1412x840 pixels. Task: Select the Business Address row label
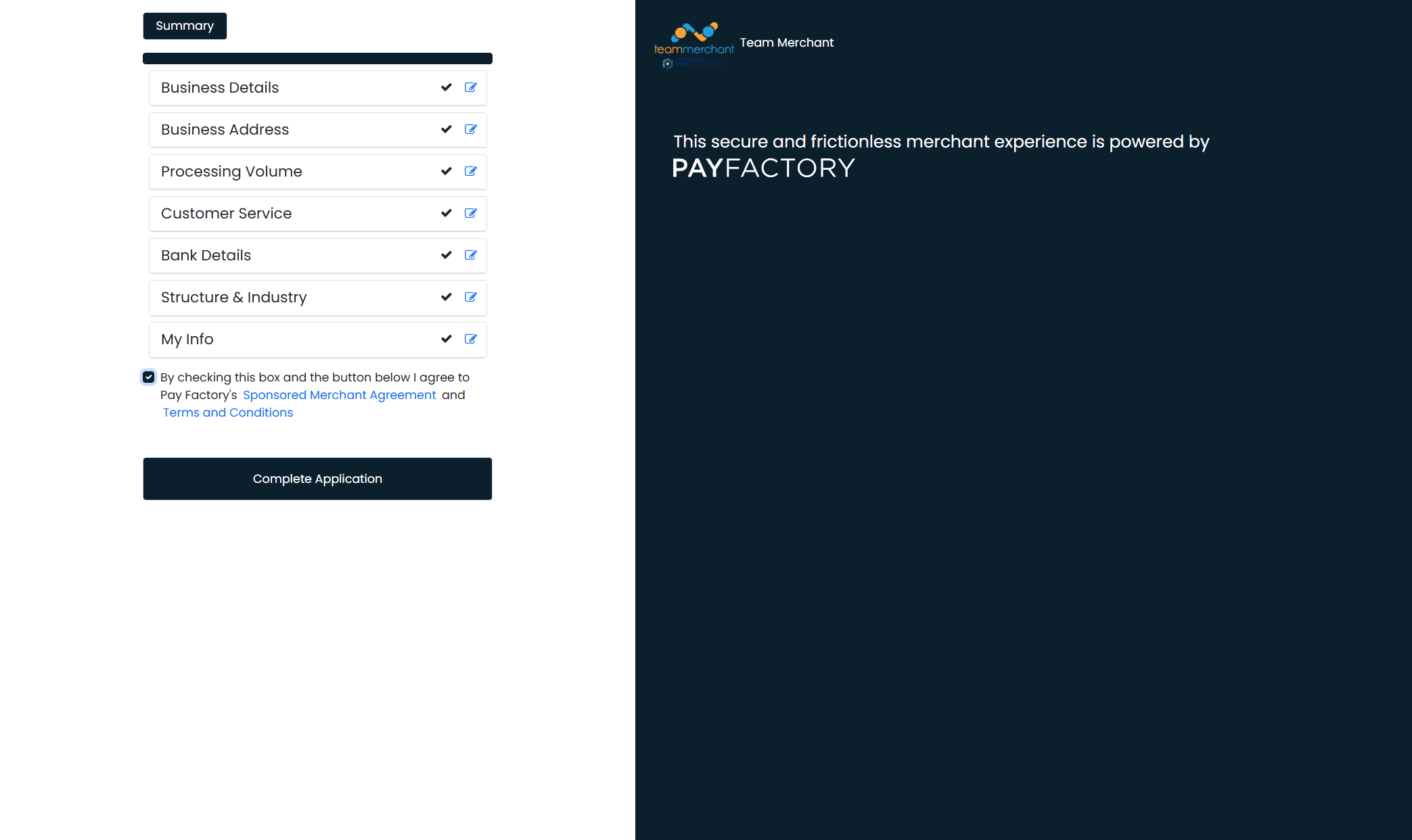(225, 130)
